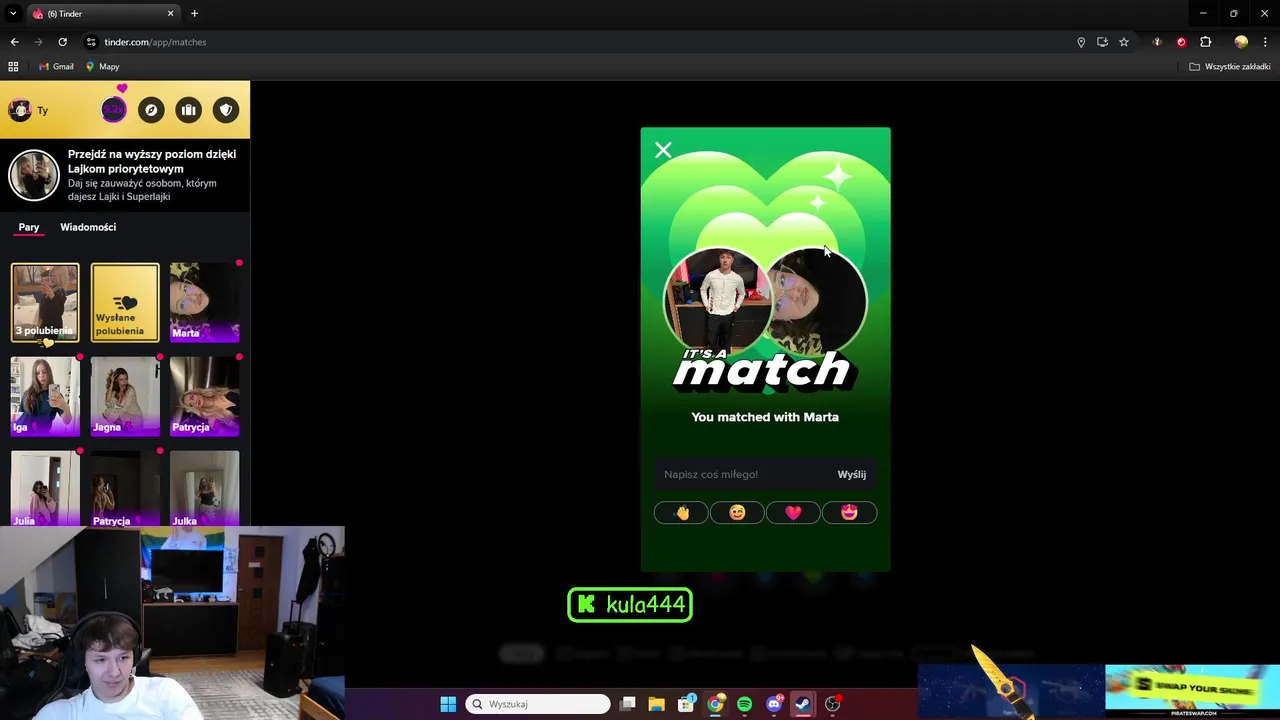This screenshot has width=1280, height=720.
Task: Open the red extension icon in toolbar
Action: (x=1181, y=42)
